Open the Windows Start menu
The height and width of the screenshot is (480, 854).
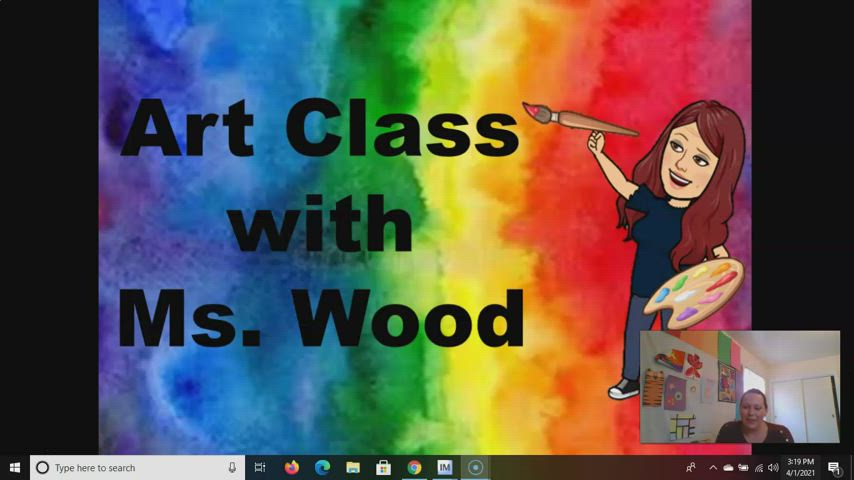point(15,467)
